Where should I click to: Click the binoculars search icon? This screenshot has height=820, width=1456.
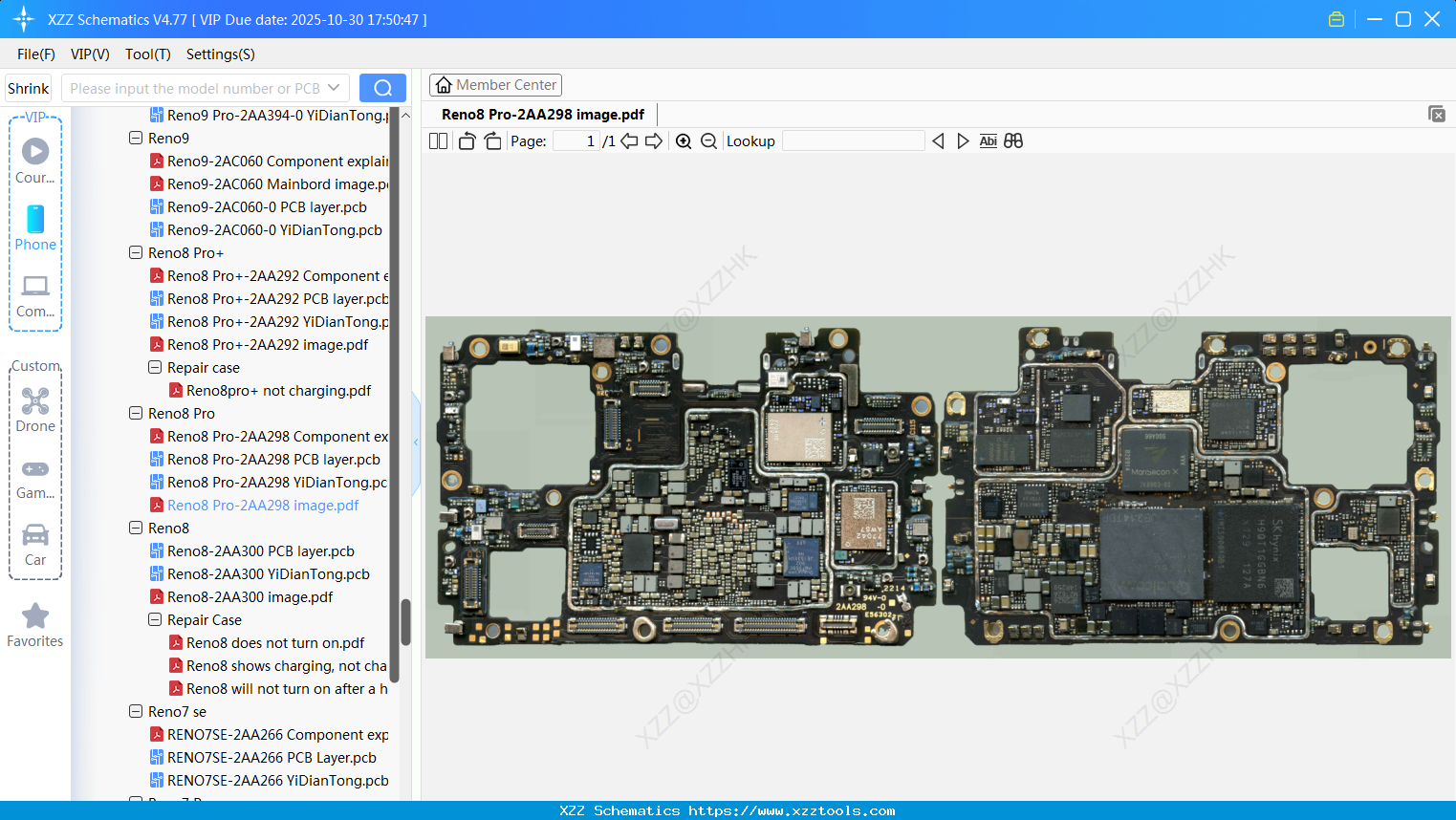[x=1013, y=141]
